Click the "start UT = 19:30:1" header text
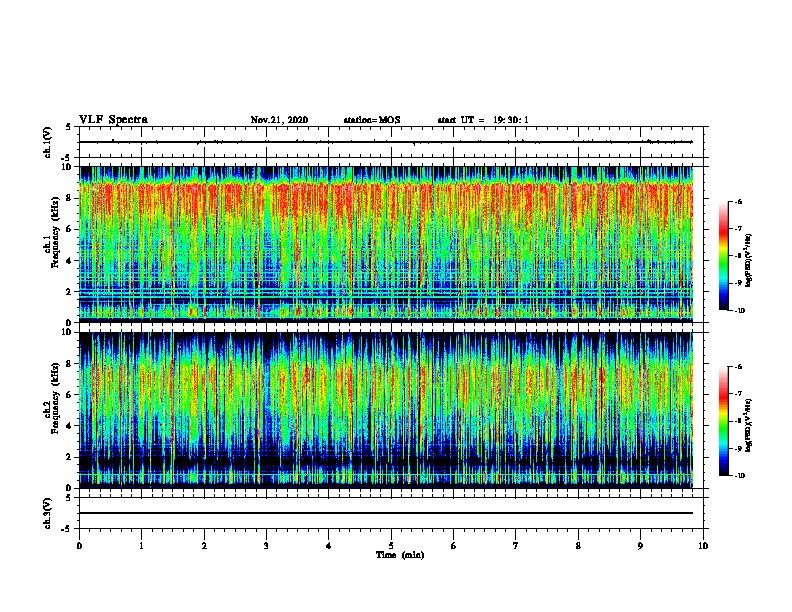This screenshot has height=612, width=792. [x=483, y=120]
